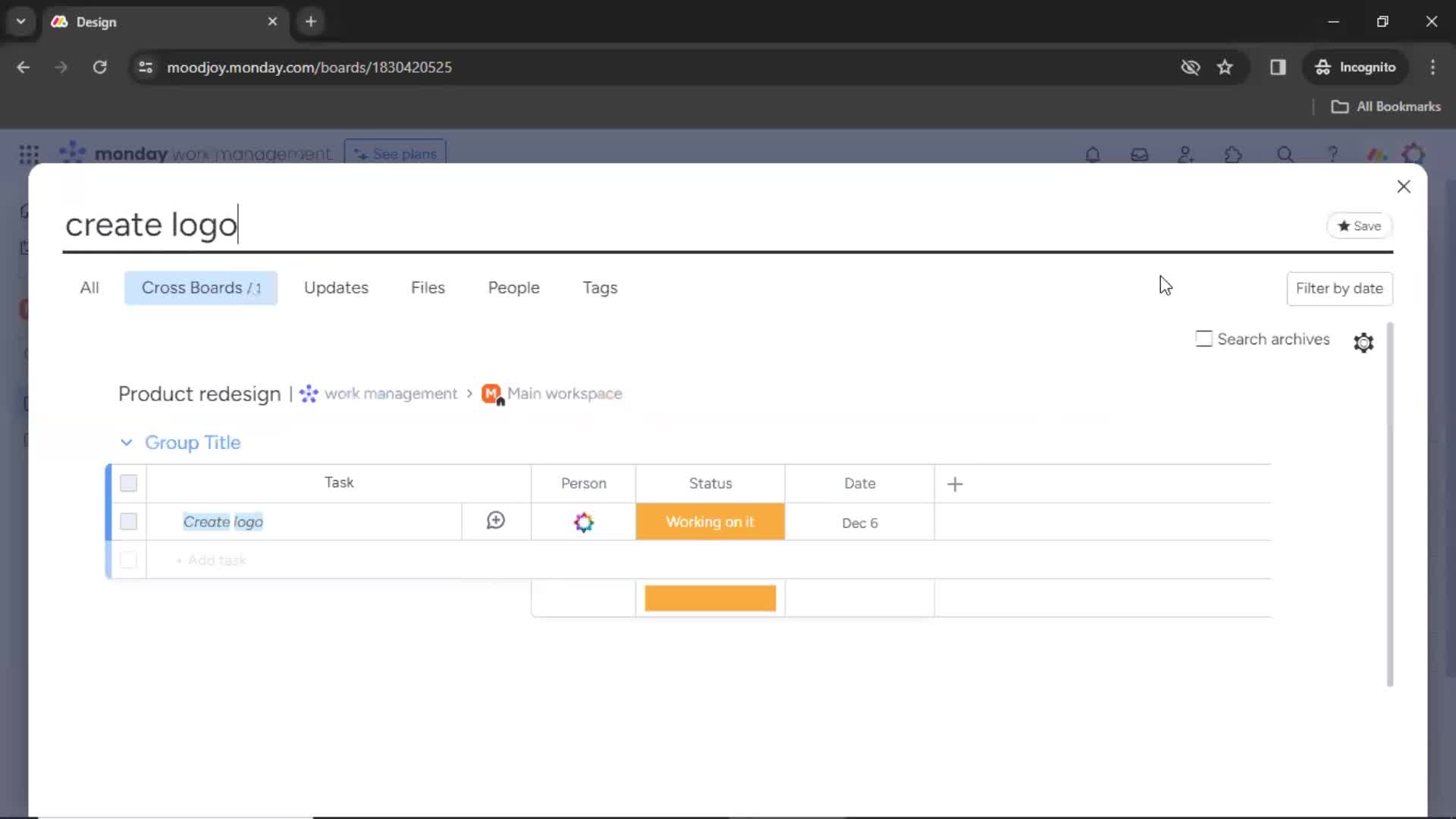Open the conversation icon for Create logo
Image resolution: width=1456 pixels, height=819 pixels.
point(496,521)
